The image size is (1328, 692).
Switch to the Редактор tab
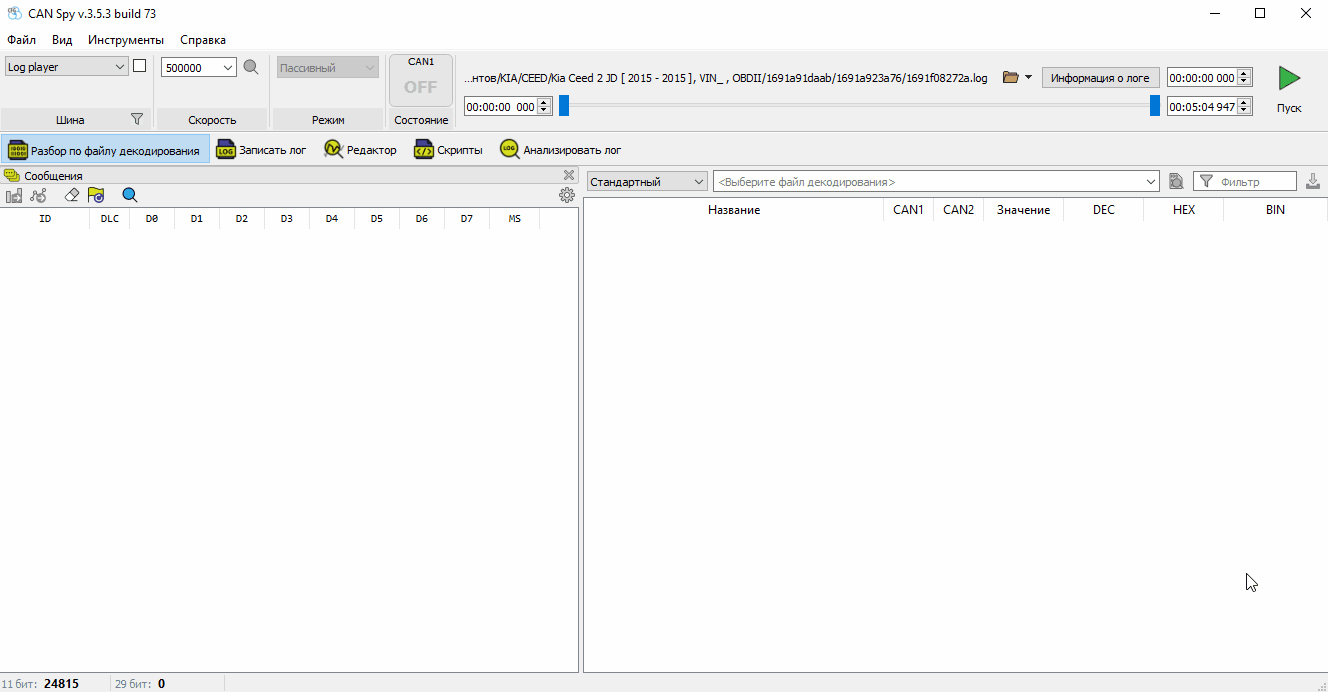click(x=360, y=149)
